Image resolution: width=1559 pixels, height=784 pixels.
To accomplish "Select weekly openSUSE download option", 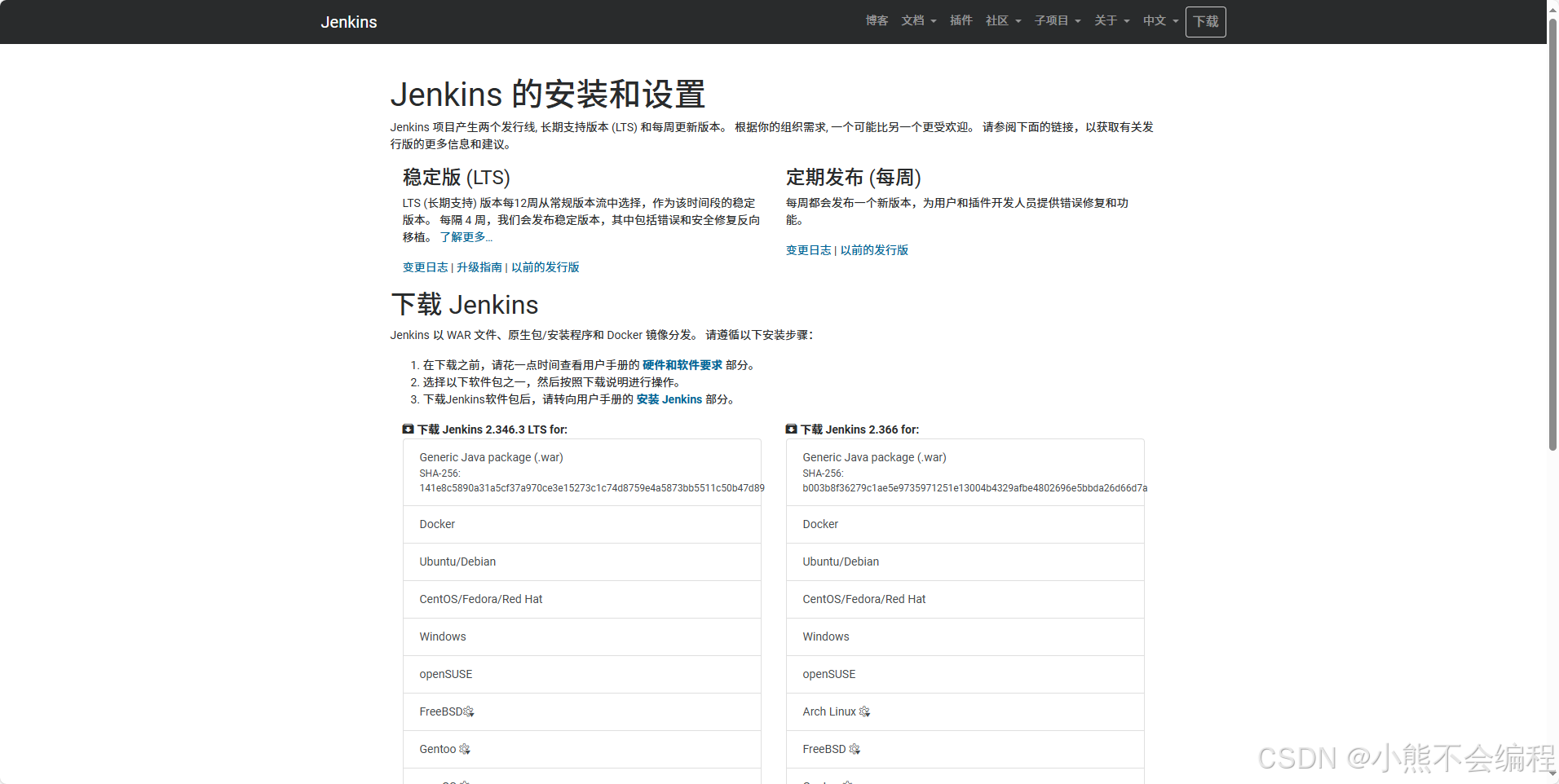I will point(965,675).
